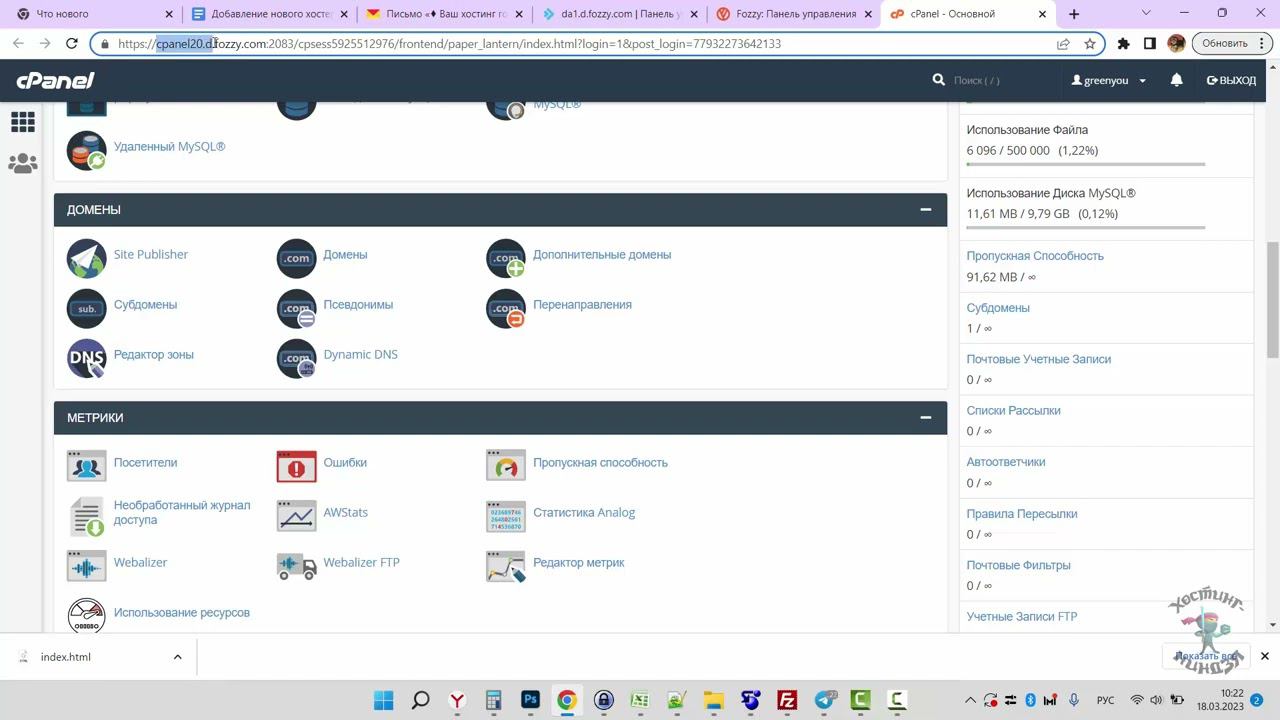Open the Webalizer icon
1280x720 pixels.
click(86, 565)
